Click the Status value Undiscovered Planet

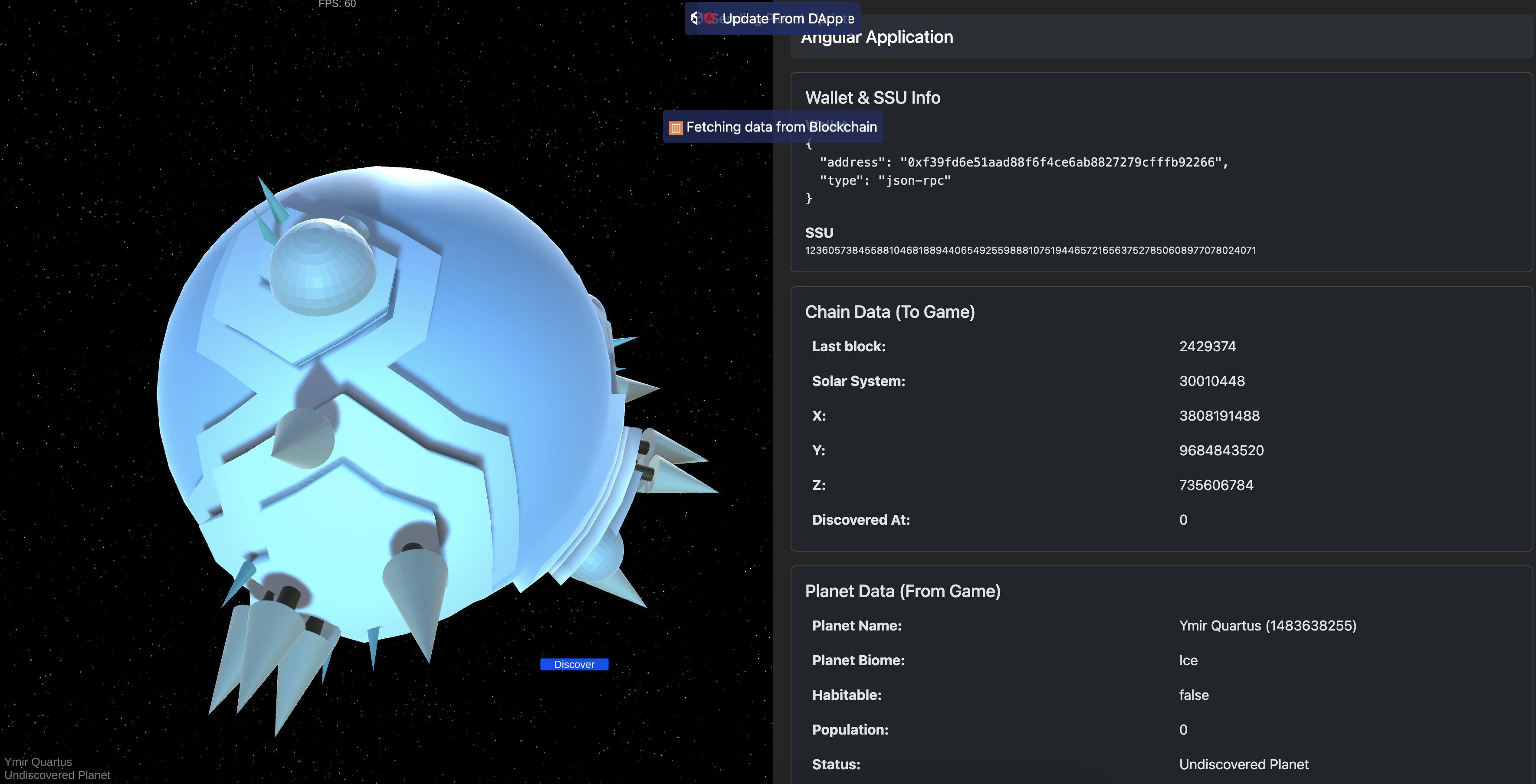[x=1243, y=764]
